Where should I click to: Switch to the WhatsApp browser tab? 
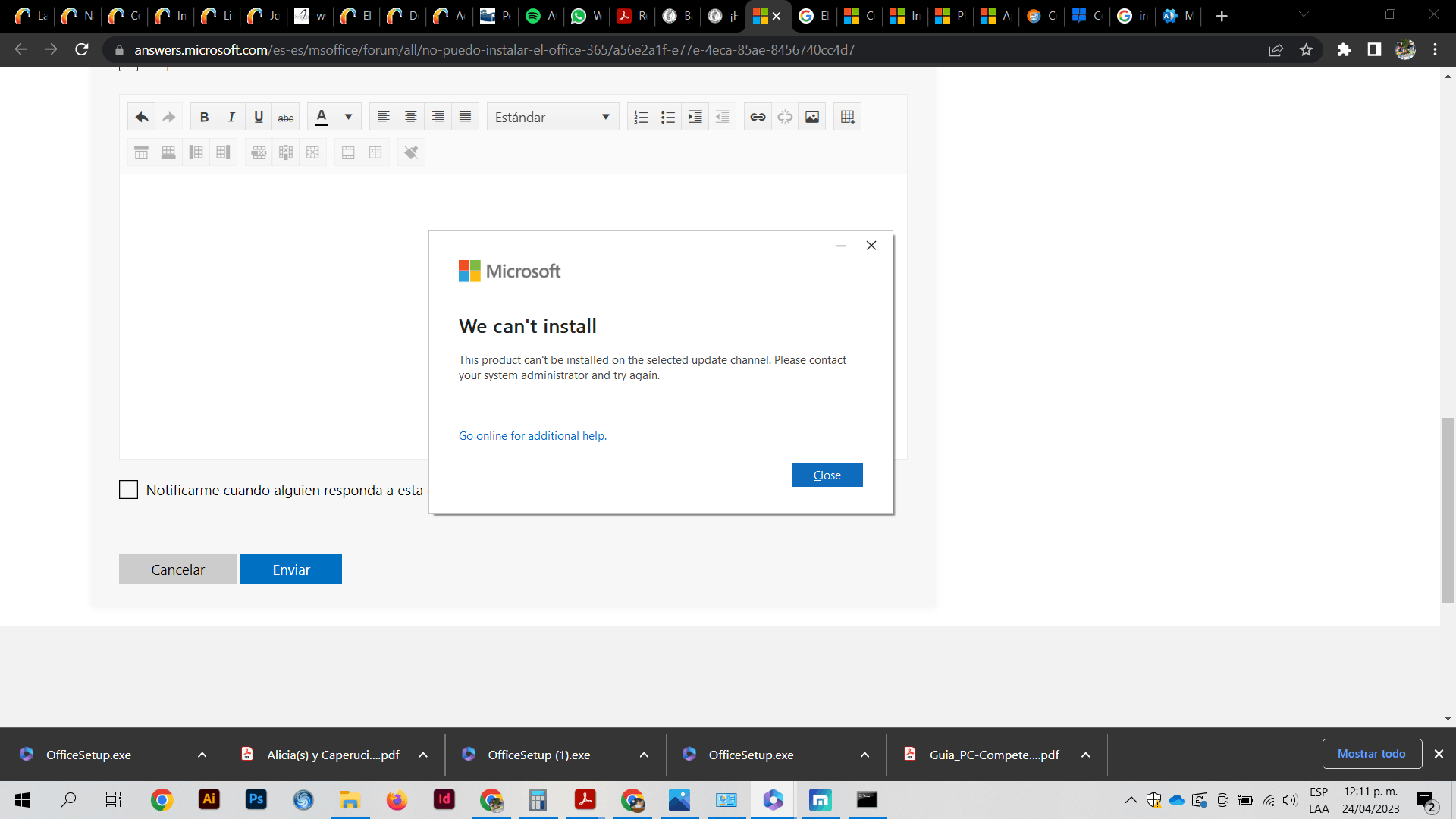coord(586,16)
